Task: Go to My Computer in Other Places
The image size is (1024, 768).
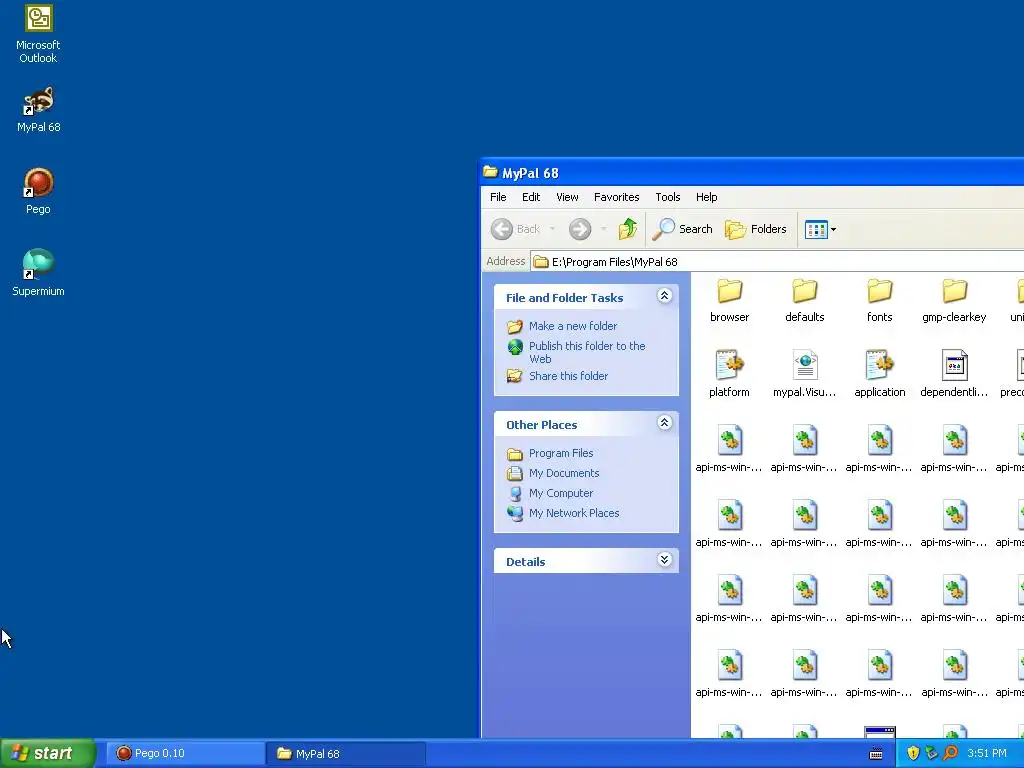Action: click(x=561, y=493)
